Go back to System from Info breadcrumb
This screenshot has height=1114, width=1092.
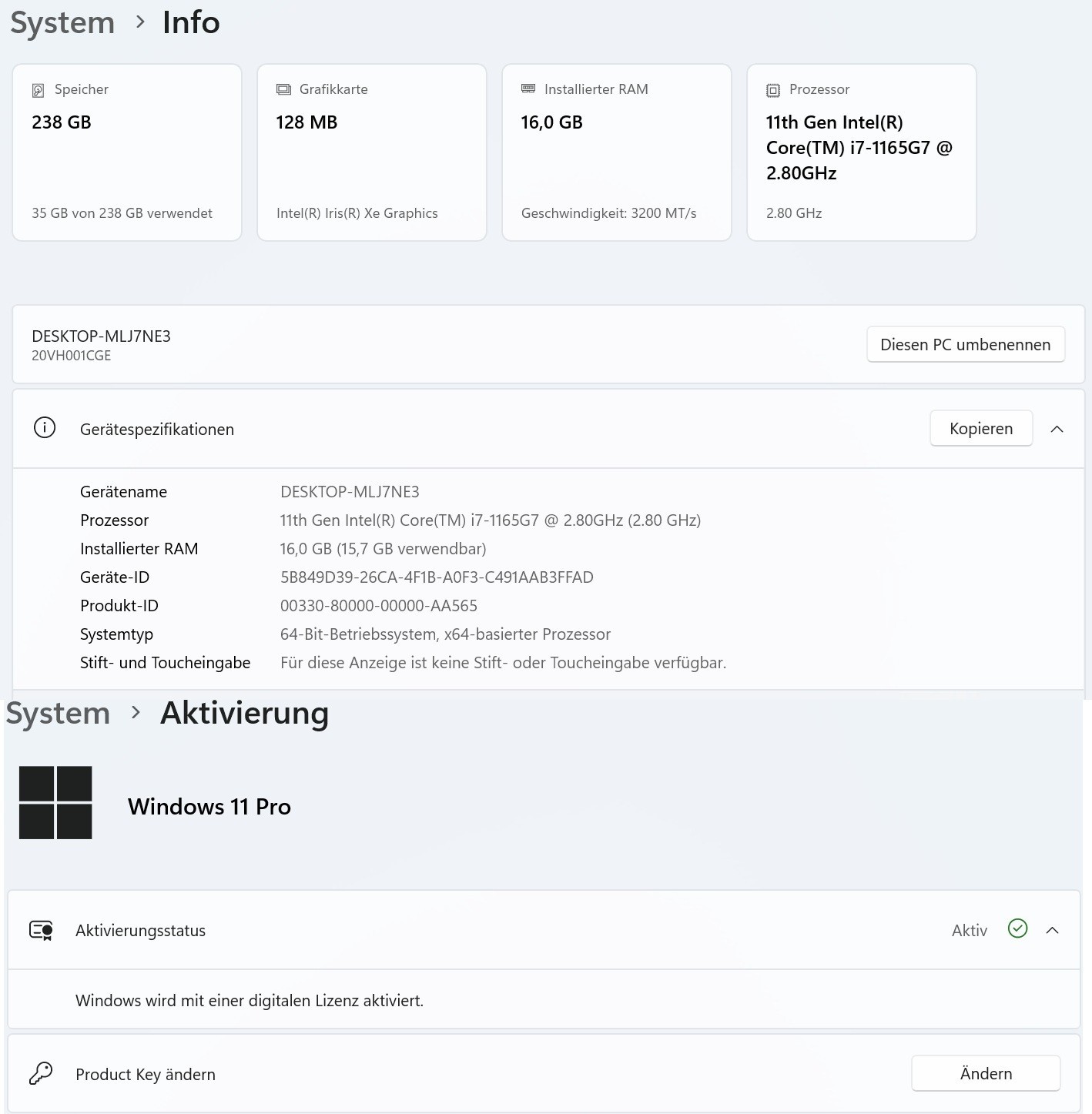[x=62, y=22]
